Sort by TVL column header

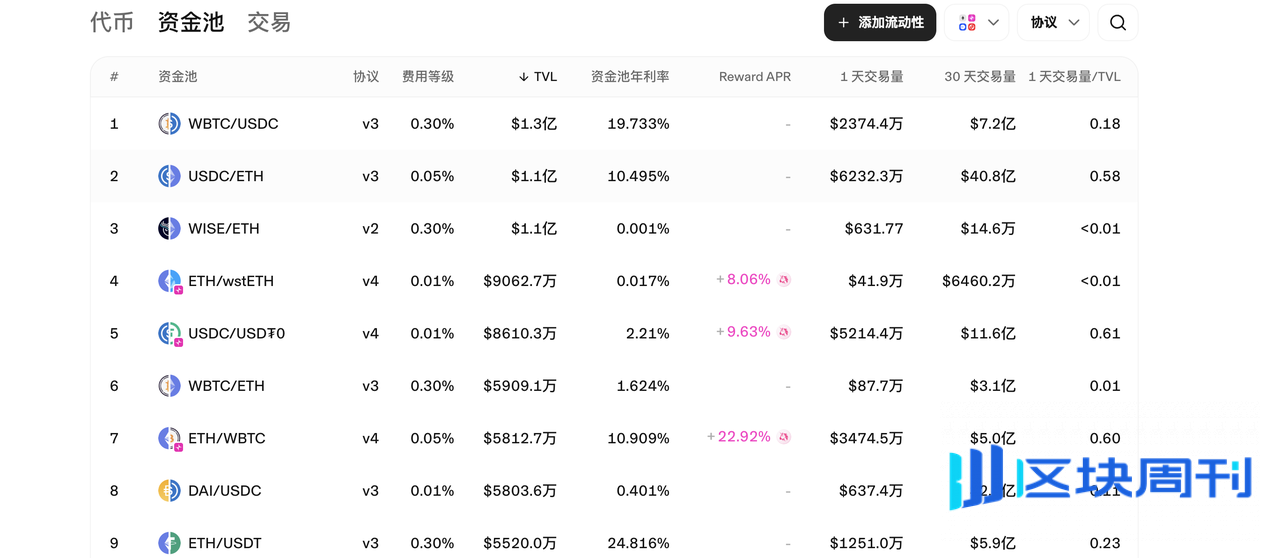pyautogui.click(x=537, y=77)
